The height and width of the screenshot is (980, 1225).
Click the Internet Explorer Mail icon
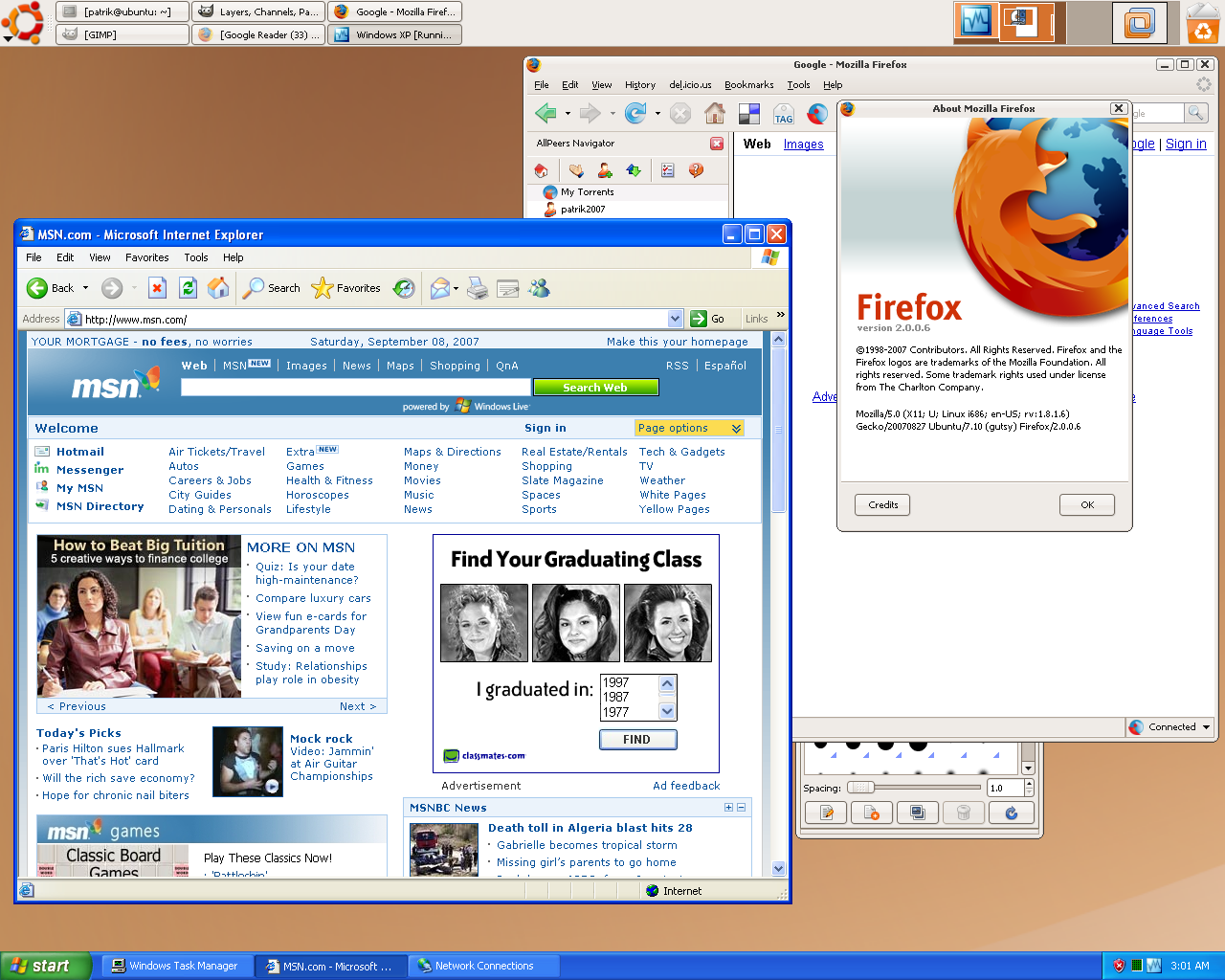[439, 288]
